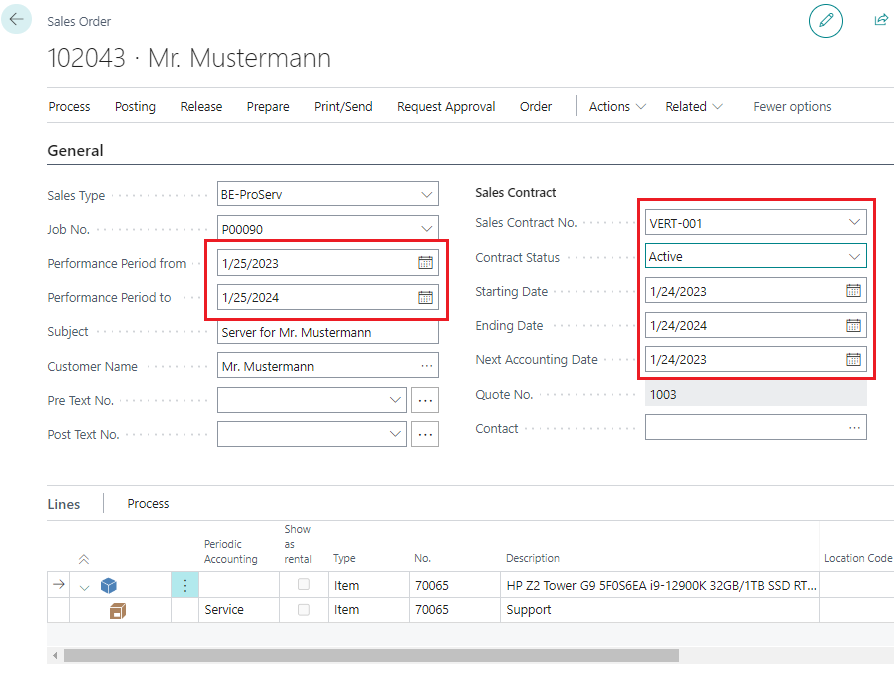Click the Lines section heading

click(x=64, y=504)
